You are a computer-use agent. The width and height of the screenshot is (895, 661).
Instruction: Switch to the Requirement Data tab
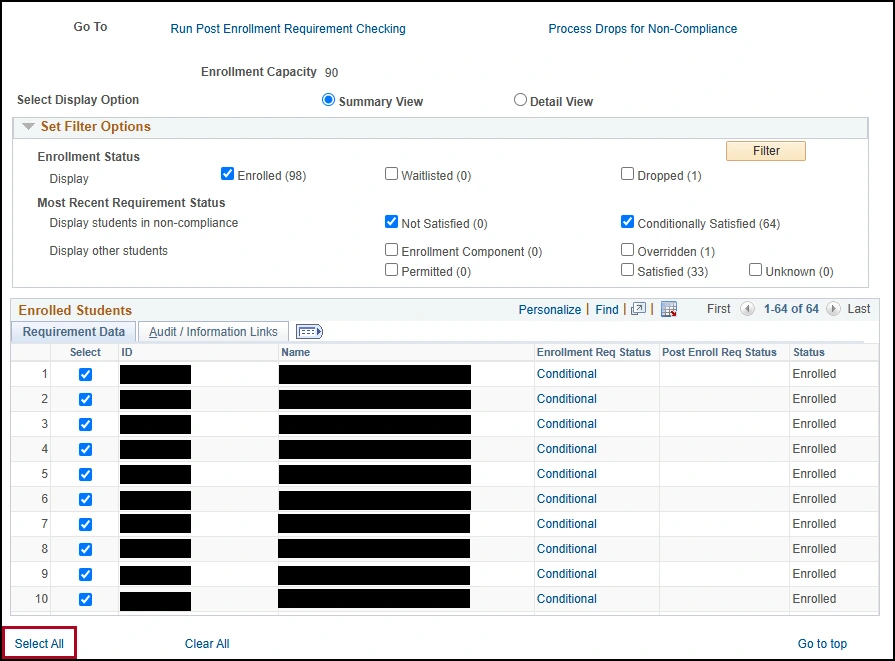pos(73,332)
